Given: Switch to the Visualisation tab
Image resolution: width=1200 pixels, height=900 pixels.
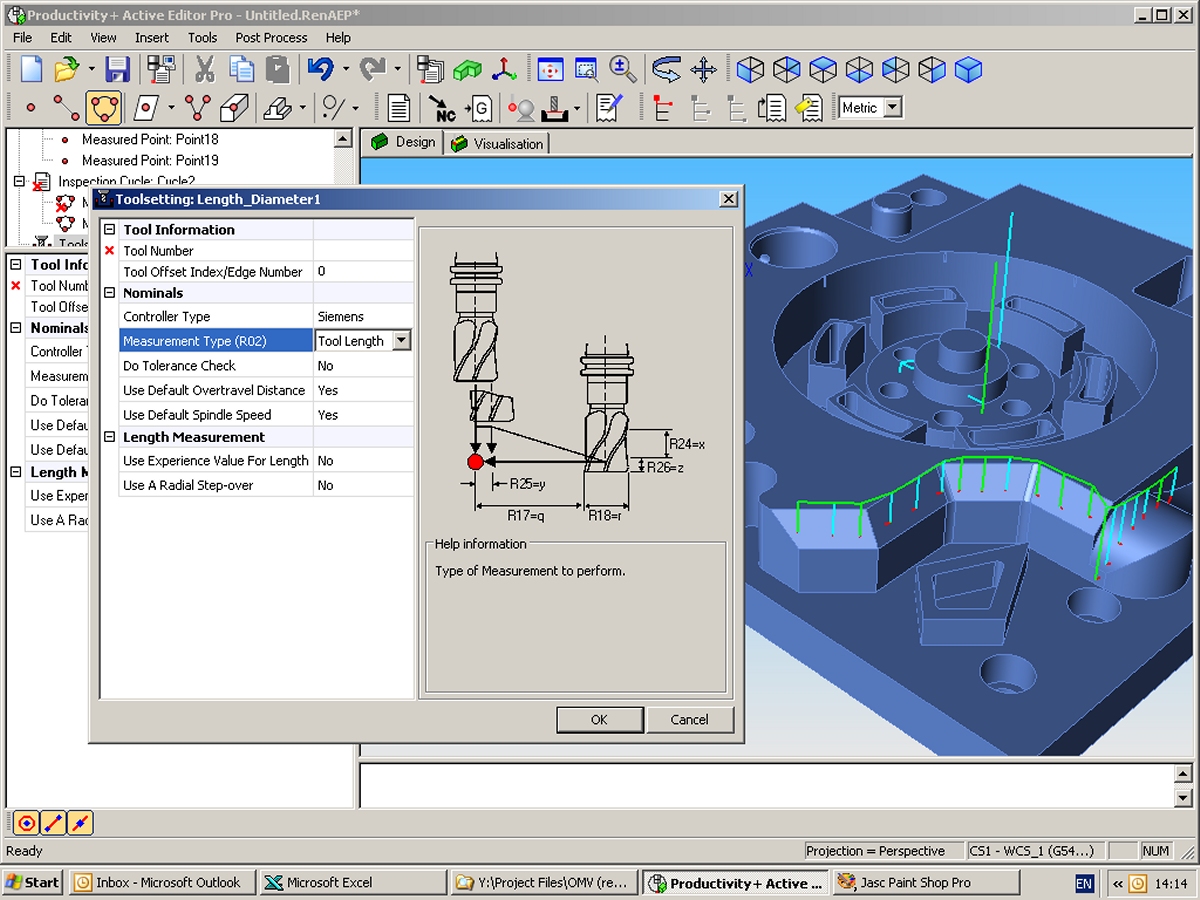Looking at the screenshot, I should [498, 144].
